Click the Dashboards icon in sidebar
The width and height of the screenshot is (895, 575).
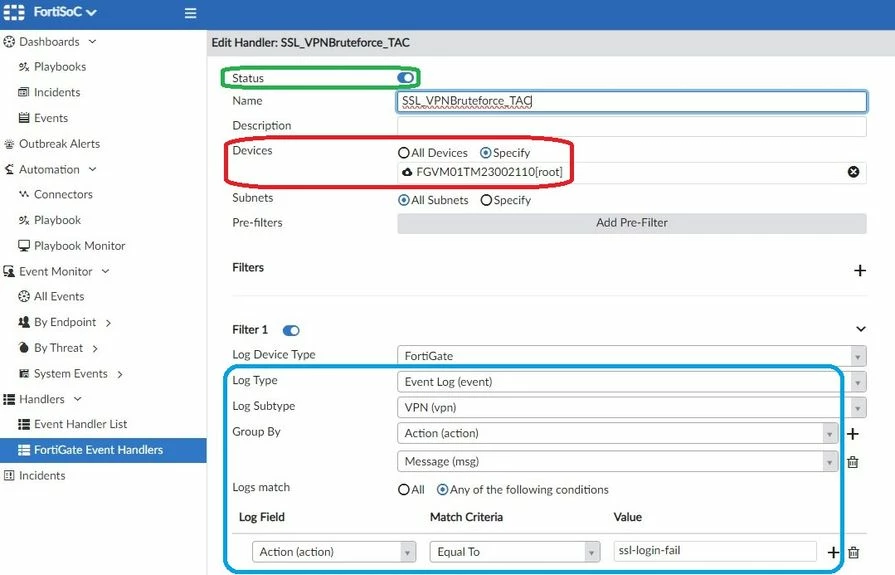click(9, 42)
